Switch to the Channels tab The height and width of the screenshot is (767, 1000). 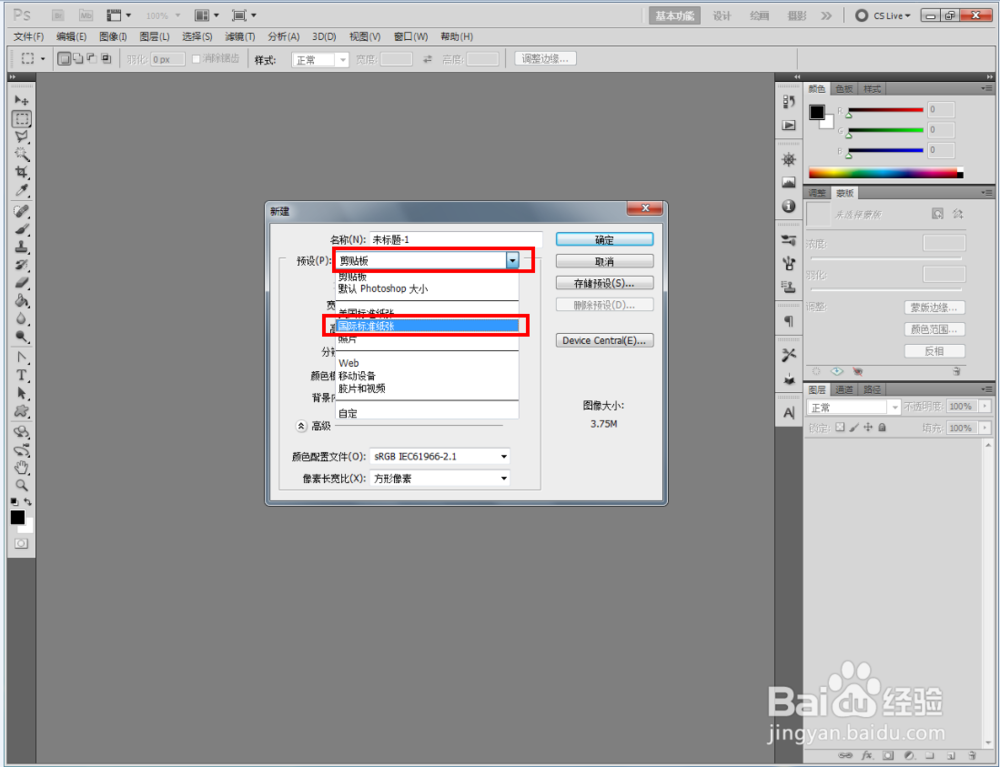[x=844, y=390]
